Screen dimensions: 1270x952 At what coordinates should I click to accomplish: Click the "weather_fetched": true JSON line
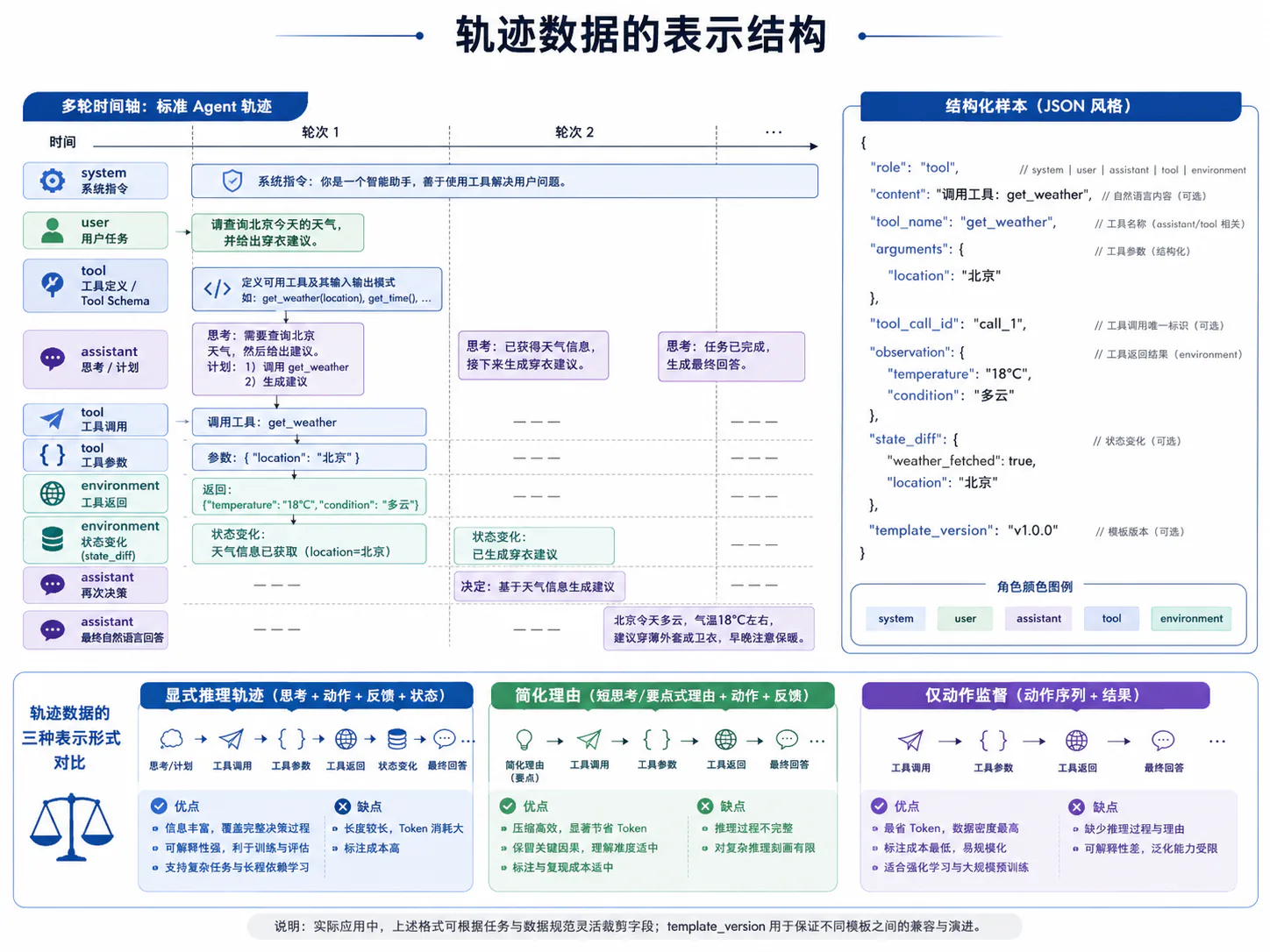pos(961,461)
